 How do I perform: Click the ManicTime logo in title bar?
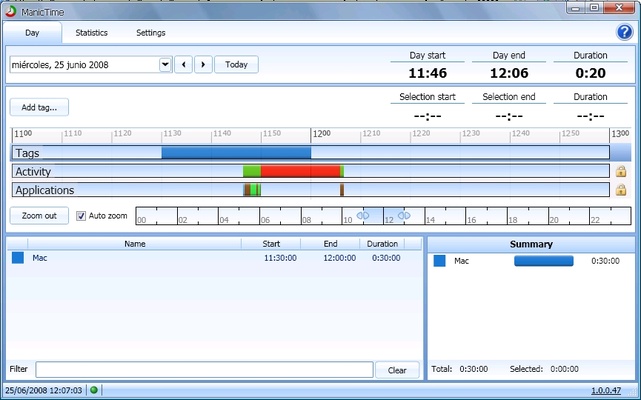pos(11,11)
